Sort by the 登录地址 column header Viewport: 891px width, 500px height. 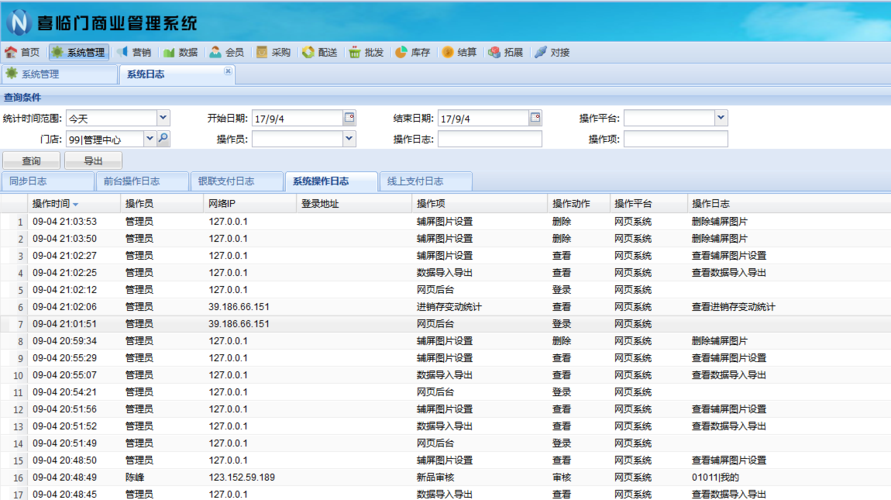[x=354, y=203]
